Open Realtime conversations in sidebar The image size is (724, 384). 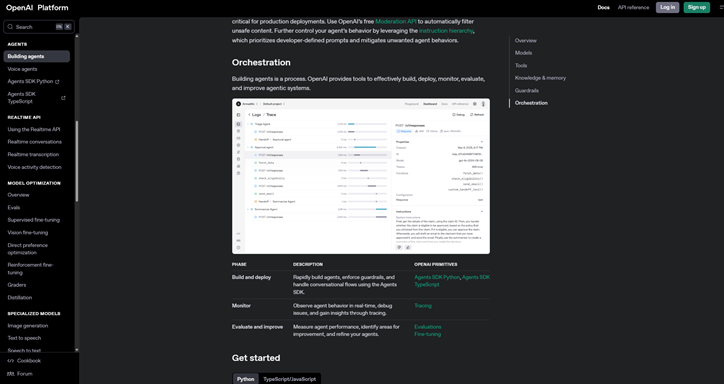pos(34,142)
